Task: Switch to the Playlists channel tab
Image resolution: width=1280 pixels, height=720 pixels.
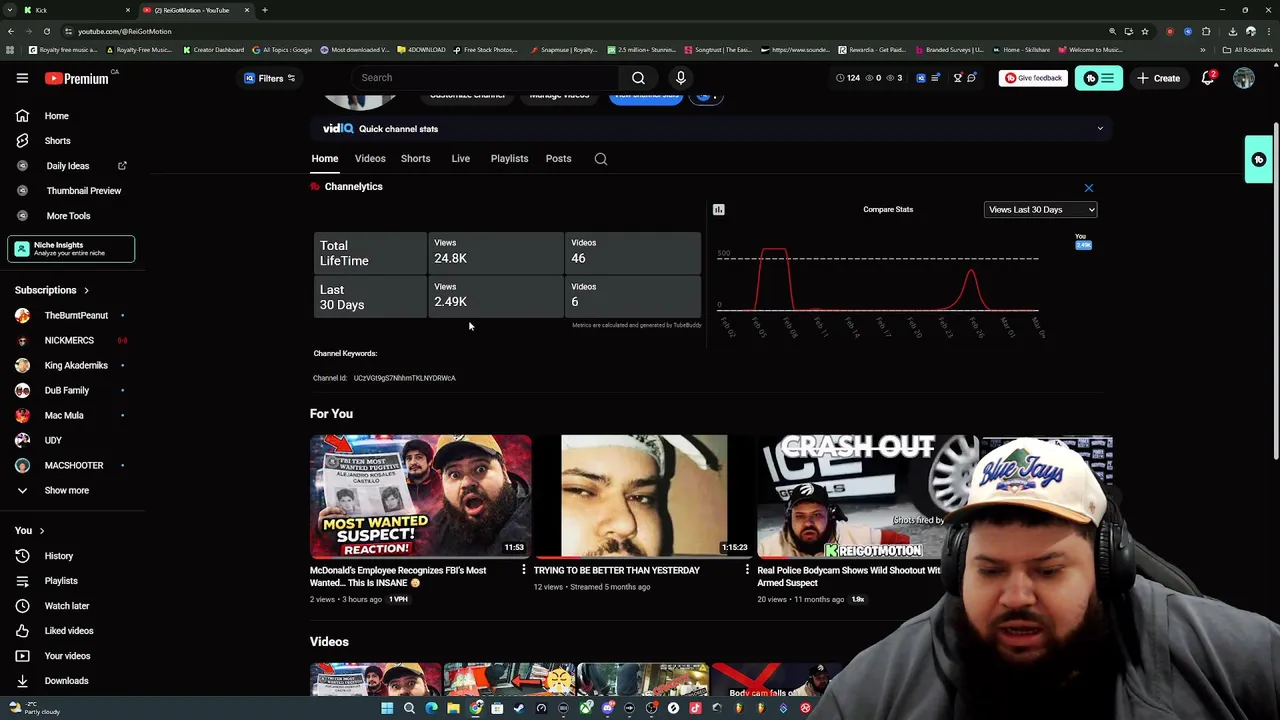Action: 509,159
